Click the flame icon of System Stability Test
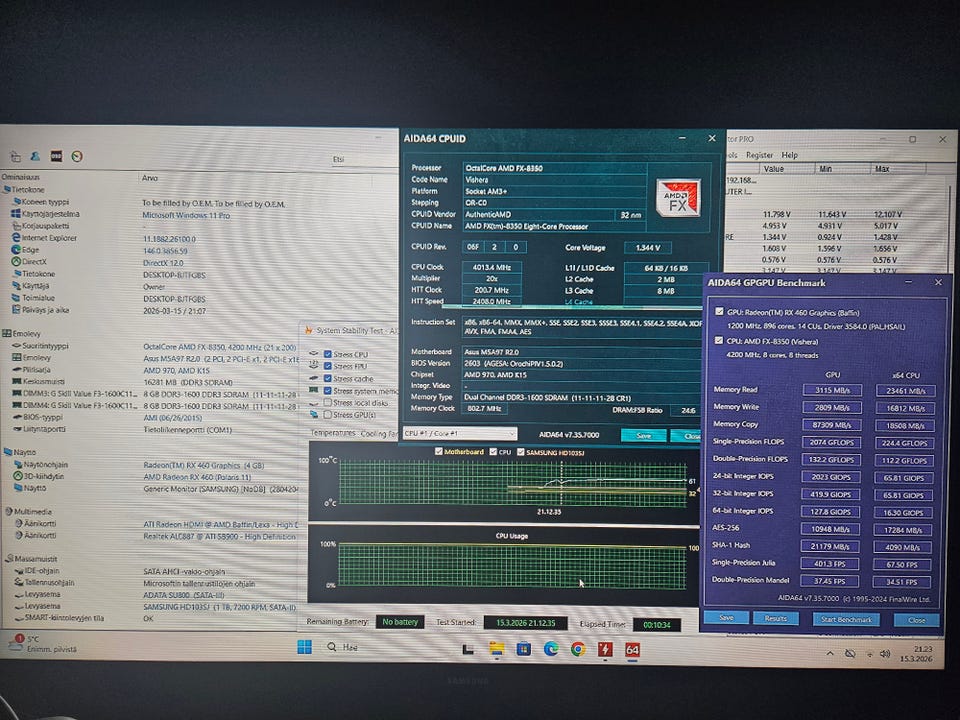Screen dimensions: 960x720 coord(309,330)
